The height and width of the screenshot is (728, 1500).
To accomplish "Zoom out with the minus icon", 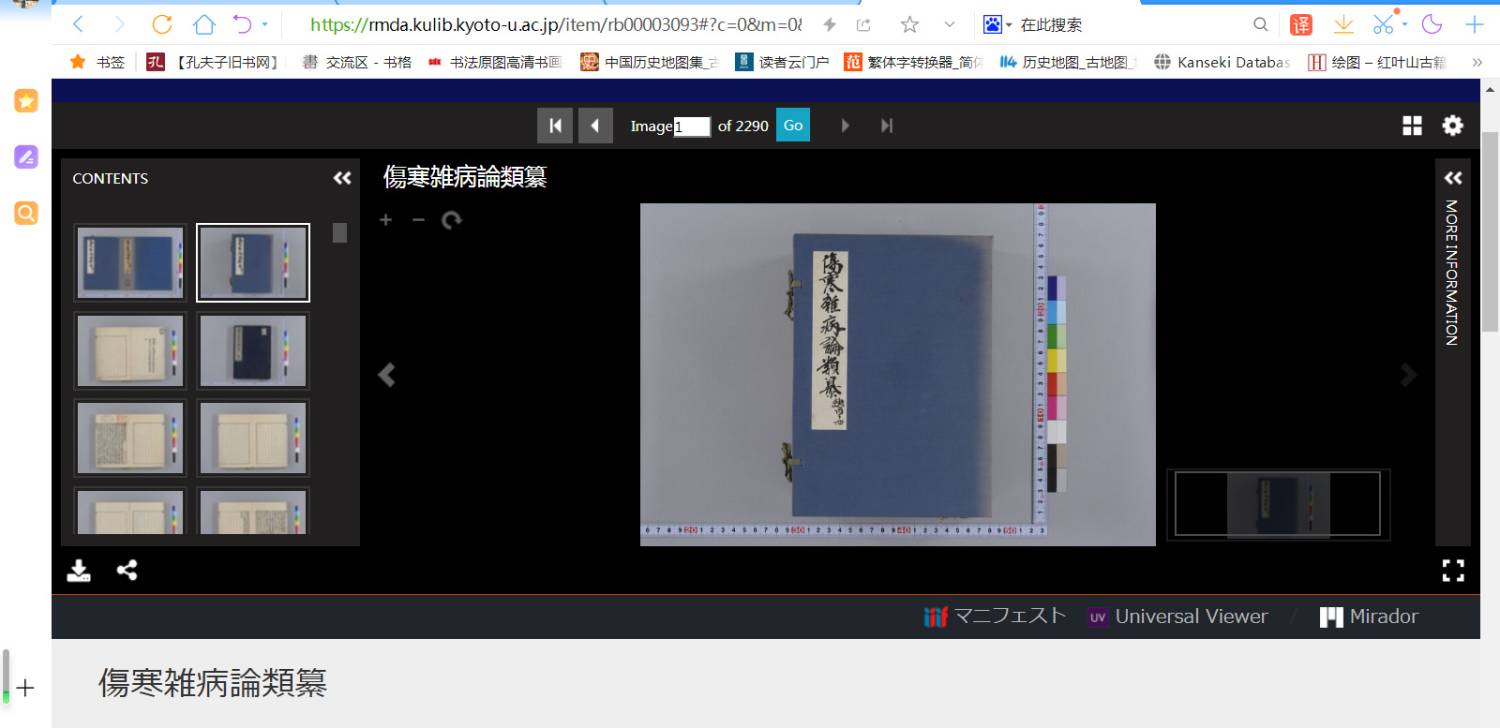I will coord(418,220).
